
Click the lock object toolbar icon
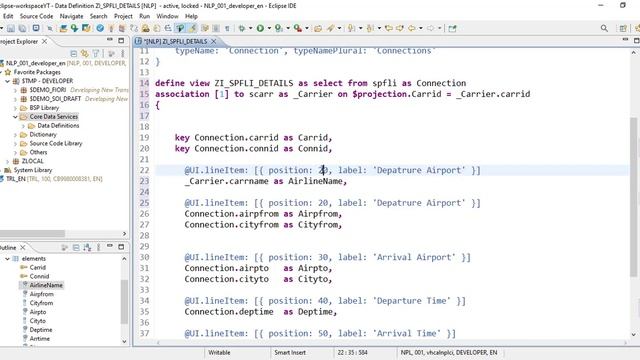point(146,28)
